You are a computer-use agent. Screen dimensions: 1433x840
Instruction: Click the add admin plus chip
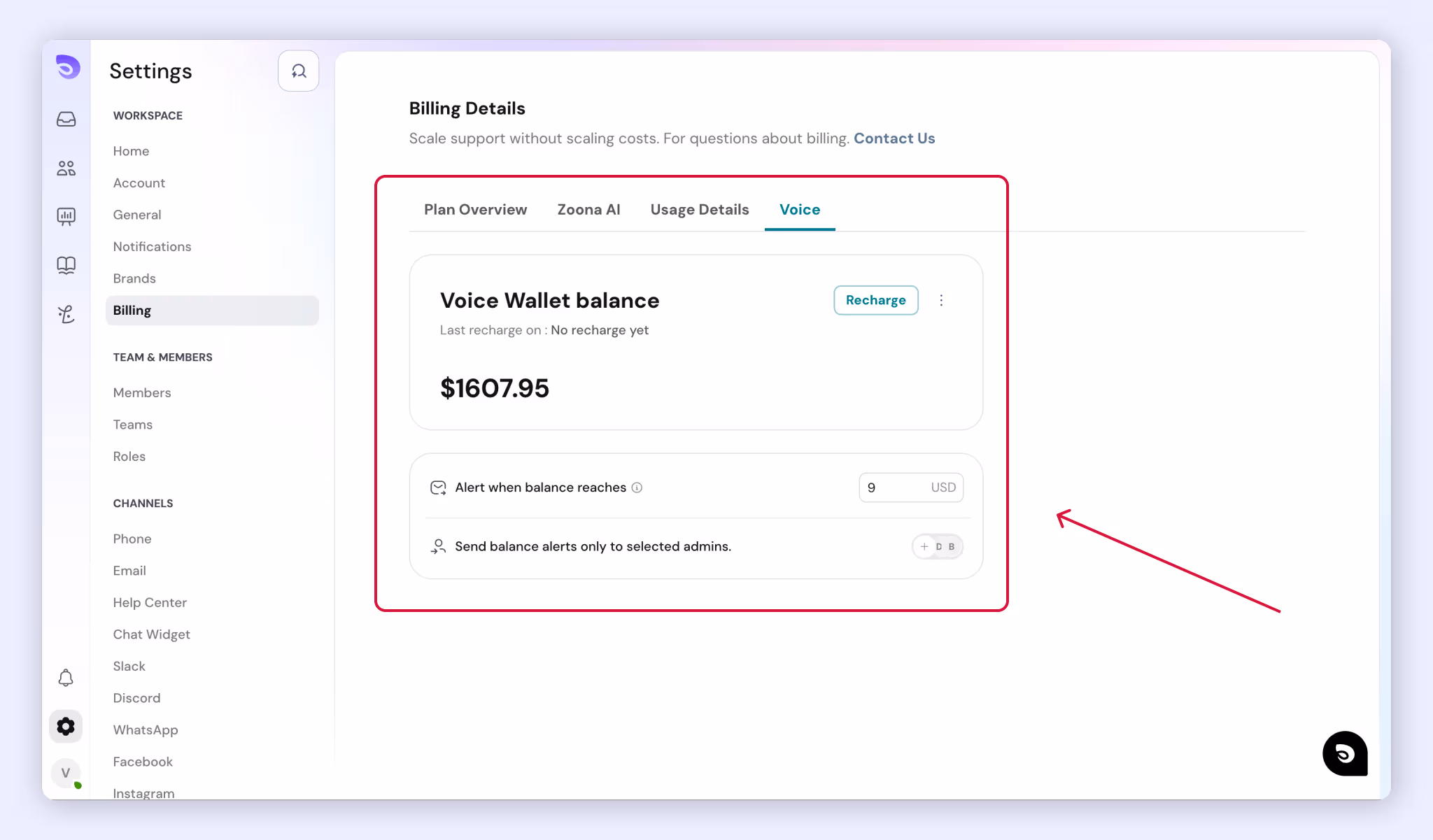click(x=924, y=546)
